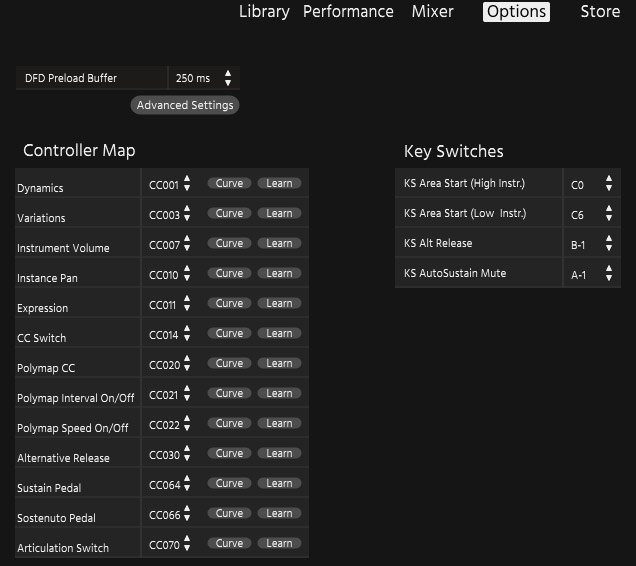Open the Library tab
This screenshot has height=566, width=636.
[264, 12]
